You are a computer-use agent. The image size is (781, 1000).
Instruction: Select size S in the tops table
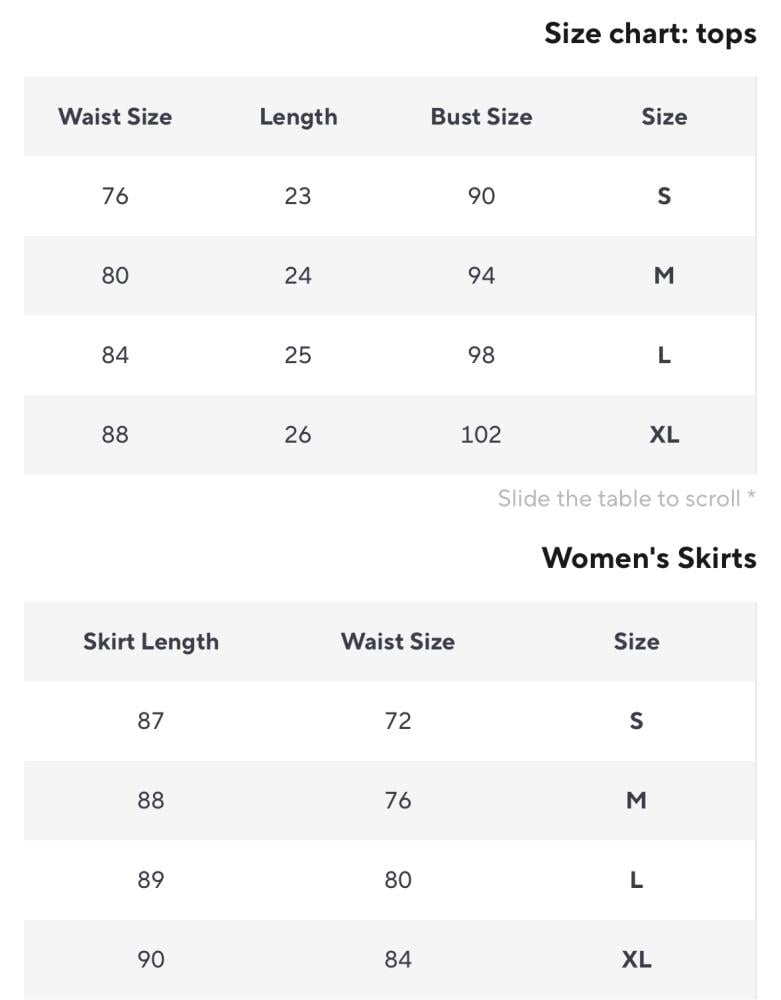coord(664,196)
